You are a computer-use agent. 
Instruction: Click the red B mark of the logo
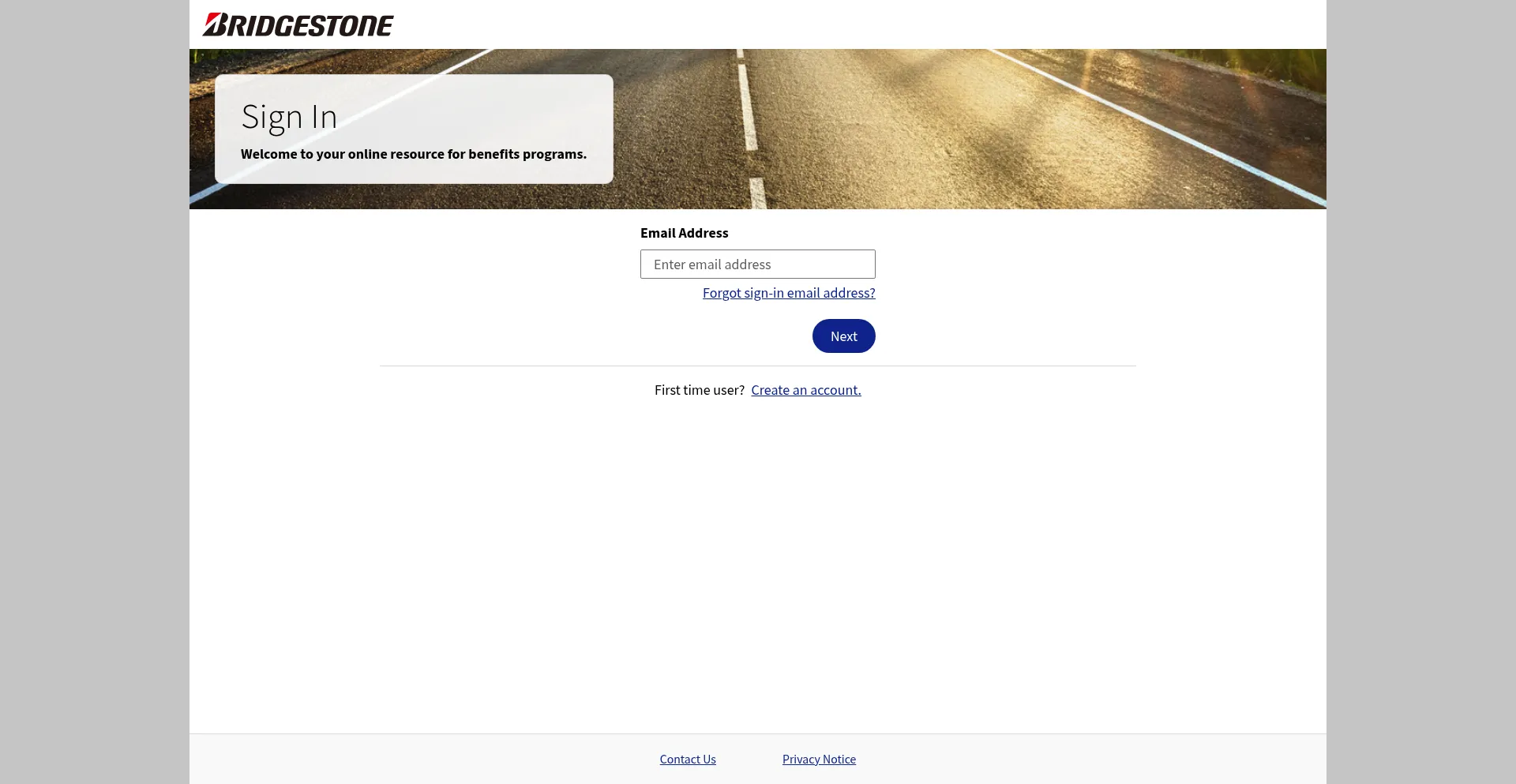[215, 24]
